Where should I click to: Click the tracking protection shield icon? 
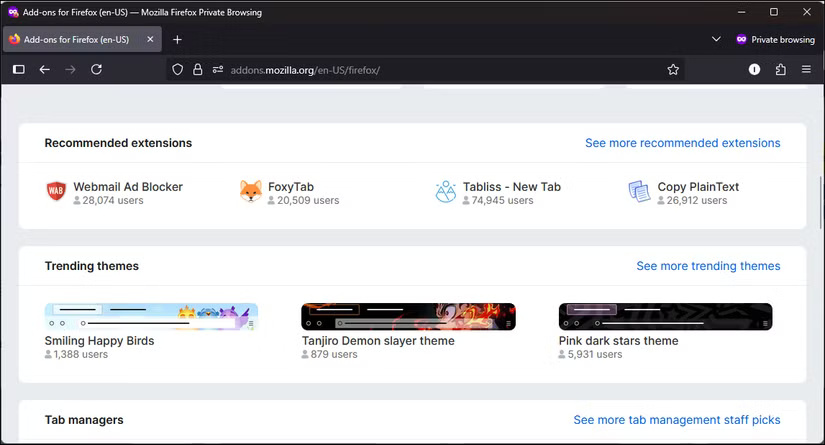pyautogui.click(x=178, y=69)
